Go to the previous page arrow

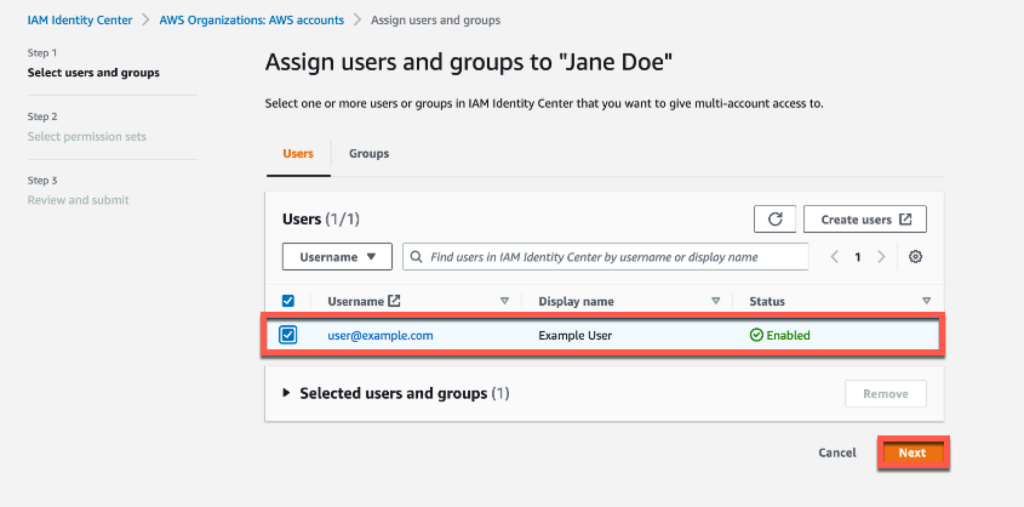click(834, 257)
